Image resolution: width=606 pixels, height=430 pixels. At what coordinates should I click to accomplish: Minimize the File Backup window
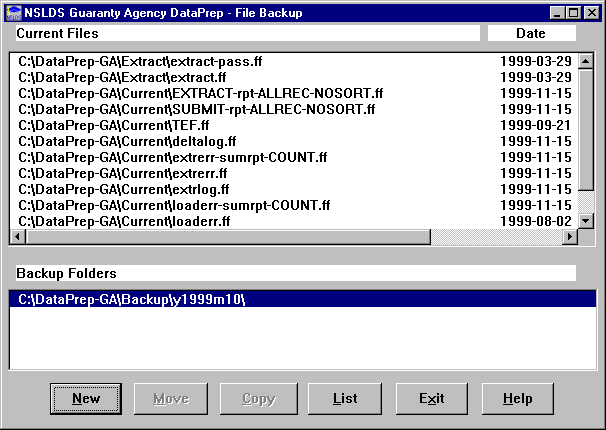pyautogui.click(x=557, y=13)
